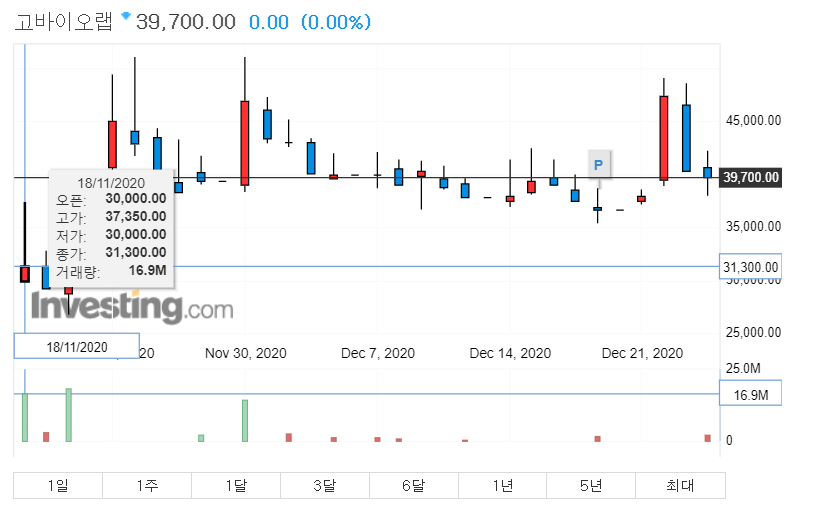
Task: Select the 1일 time range tab
Action: (x=58, y=486)
